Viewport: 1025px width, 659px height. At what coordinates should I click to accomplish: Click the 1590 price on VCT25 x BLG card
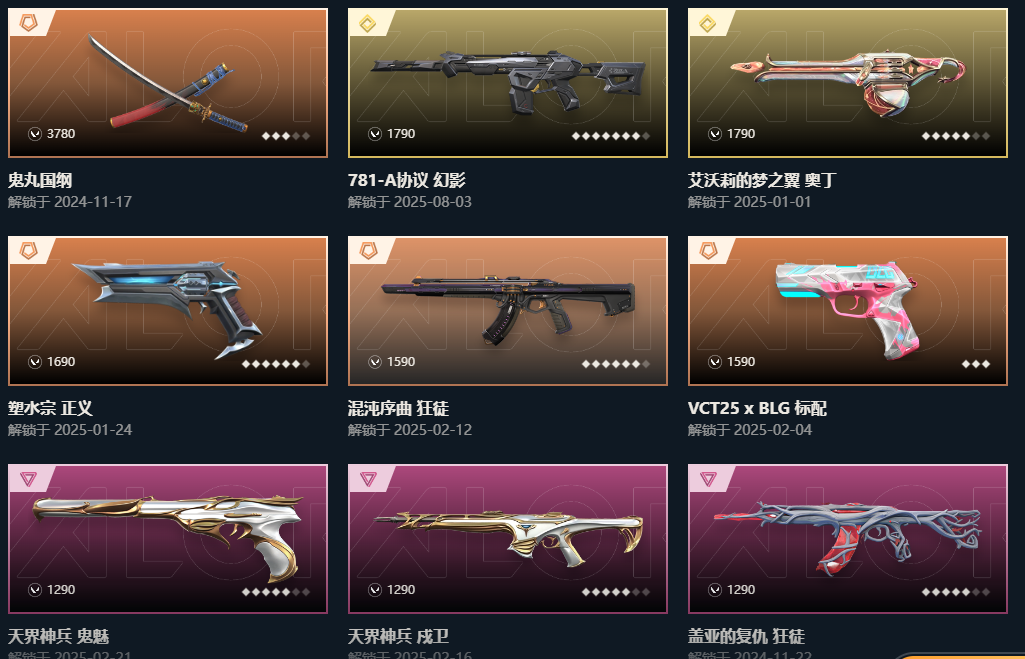[741, 362]
